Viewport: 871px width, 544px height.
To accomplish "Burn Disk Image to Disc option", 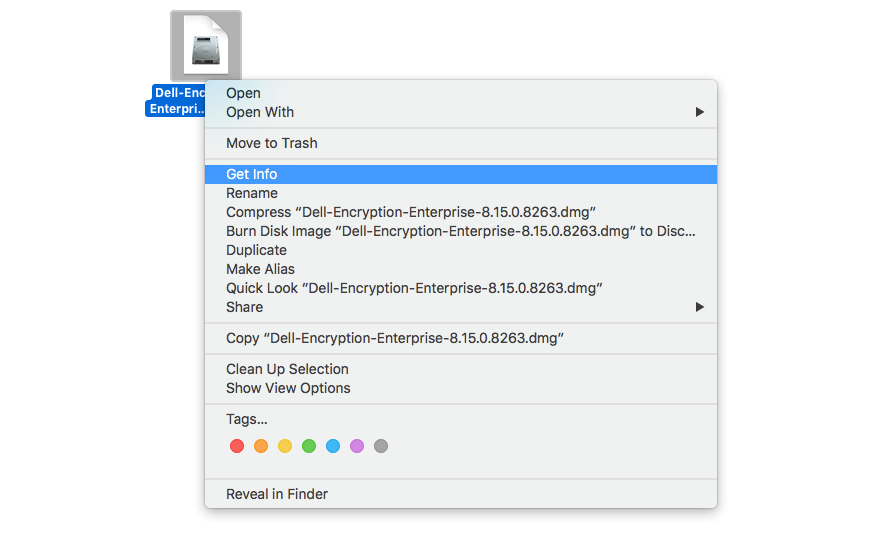I will click(460, 231).
